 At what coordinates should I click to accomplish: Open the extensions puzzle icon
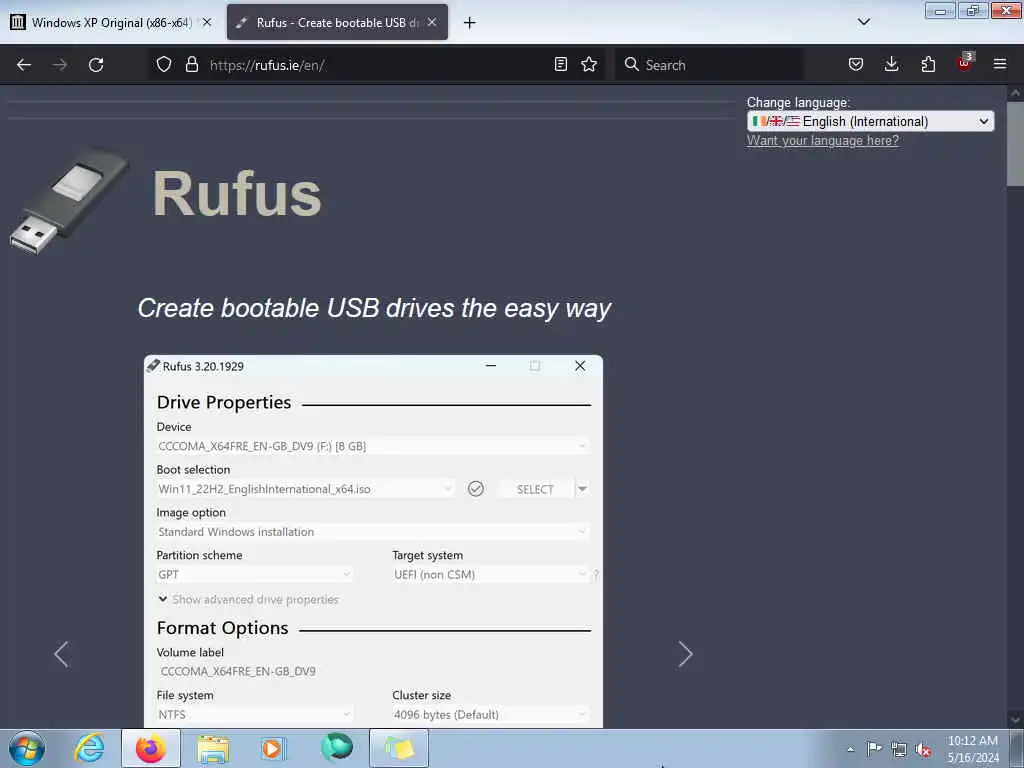tap(928, 64)
